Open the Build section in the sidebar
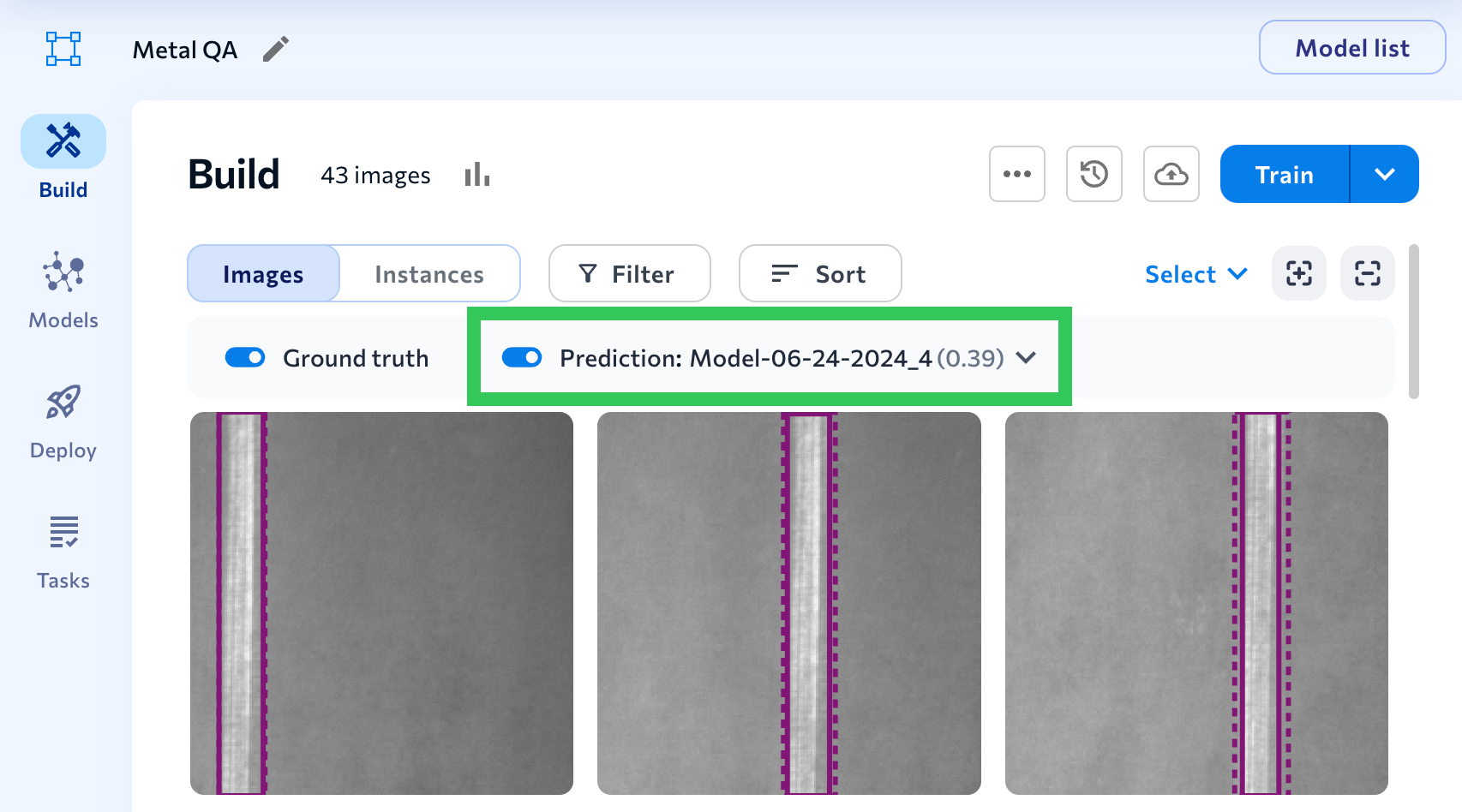This screenshot has height=812, width=1462. tap(63, 158)
